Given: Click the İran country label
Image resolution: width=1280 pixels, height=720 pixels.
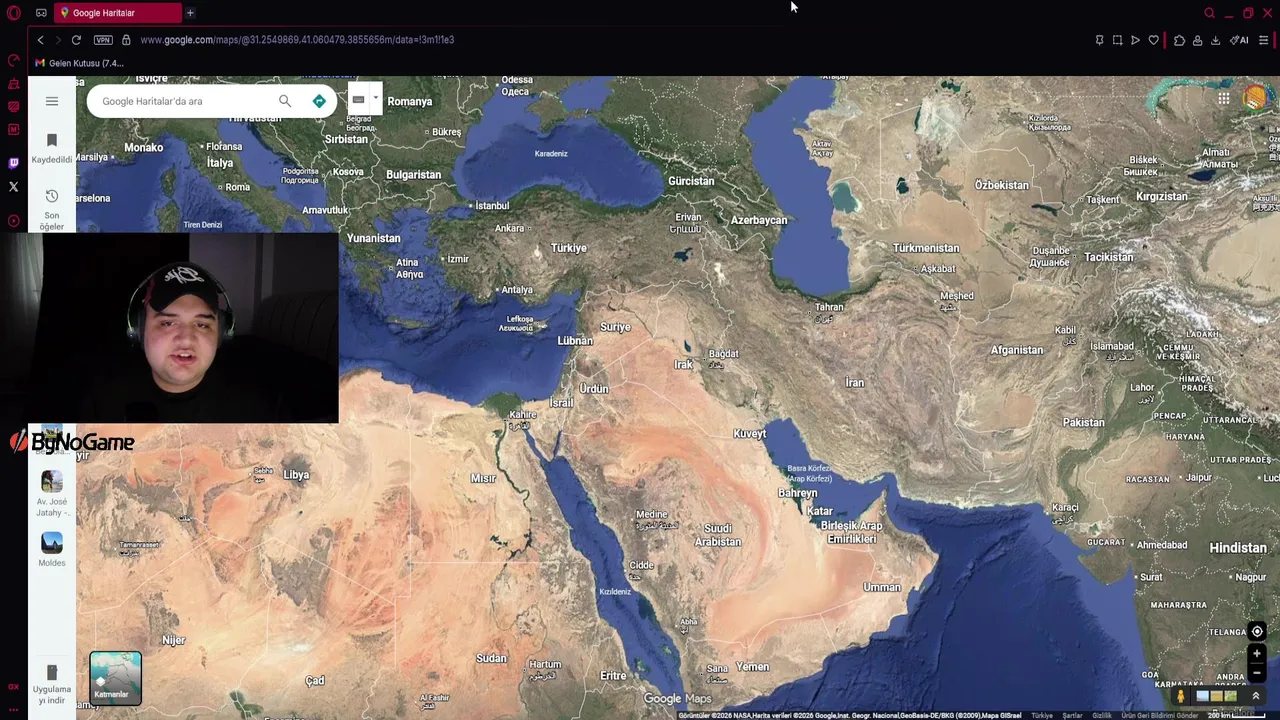Looking at the screenshot, I should tap(854, 382).
